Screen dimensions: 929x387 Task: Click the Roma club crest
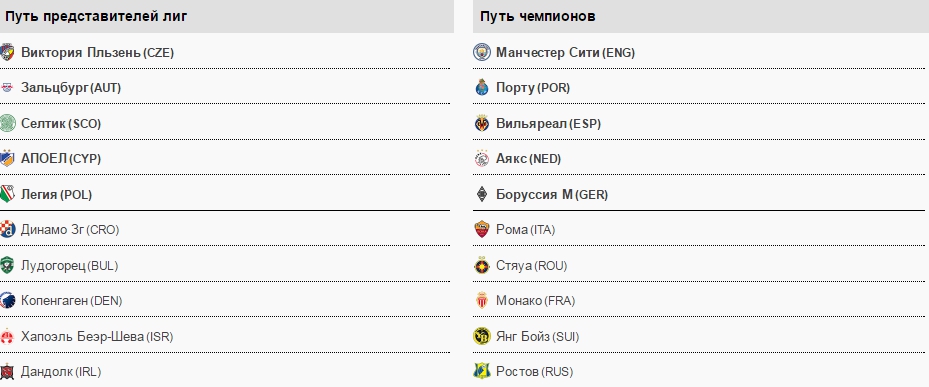482,229
